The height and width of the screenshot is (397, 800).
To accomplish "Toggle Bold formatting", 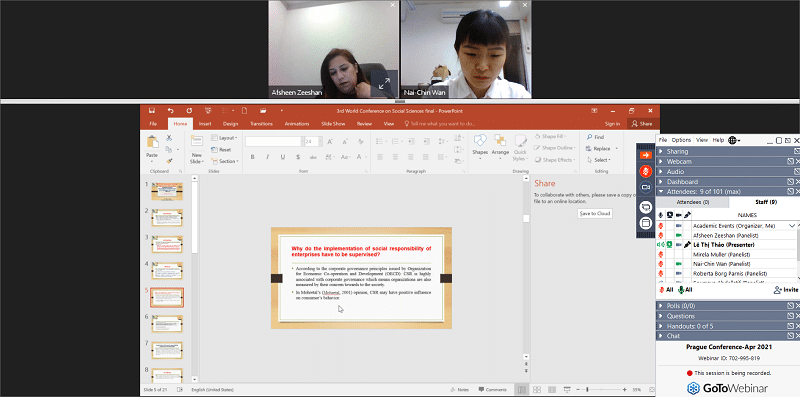I will (252, 157).
